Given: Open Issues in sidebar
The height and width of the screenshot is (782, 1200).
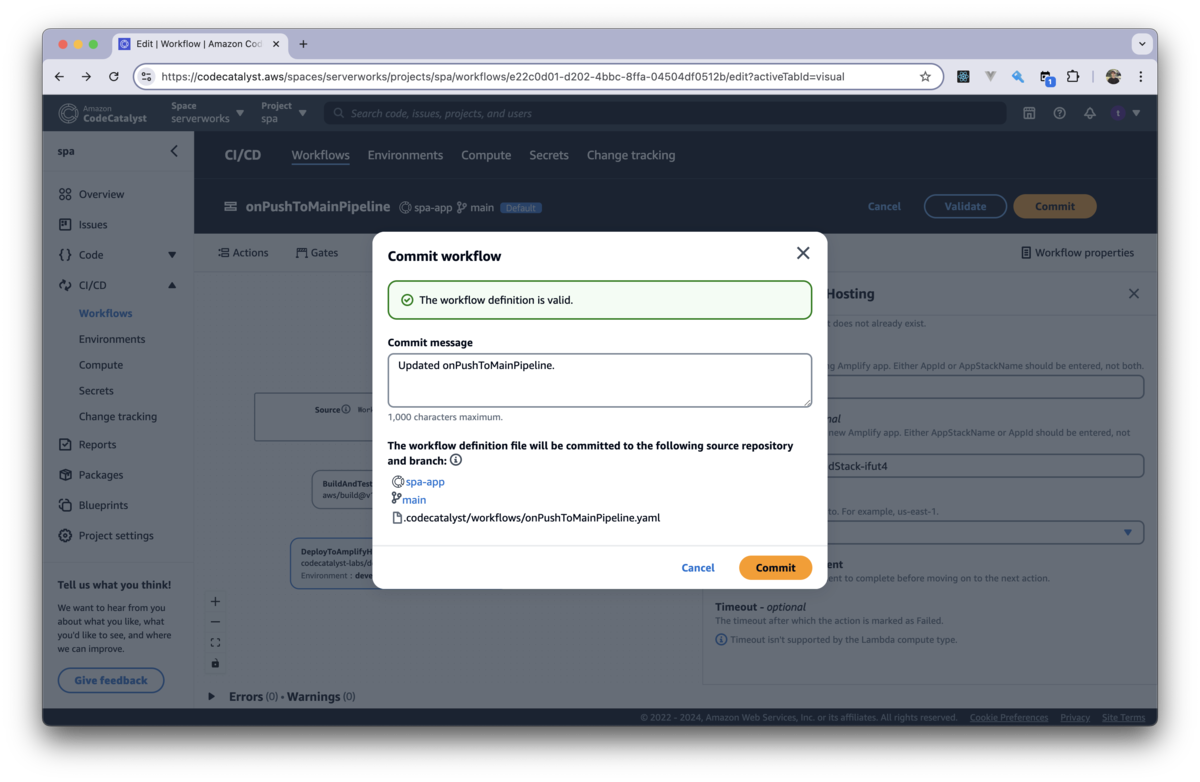Looking at the screenshot, I should point(92,224).
